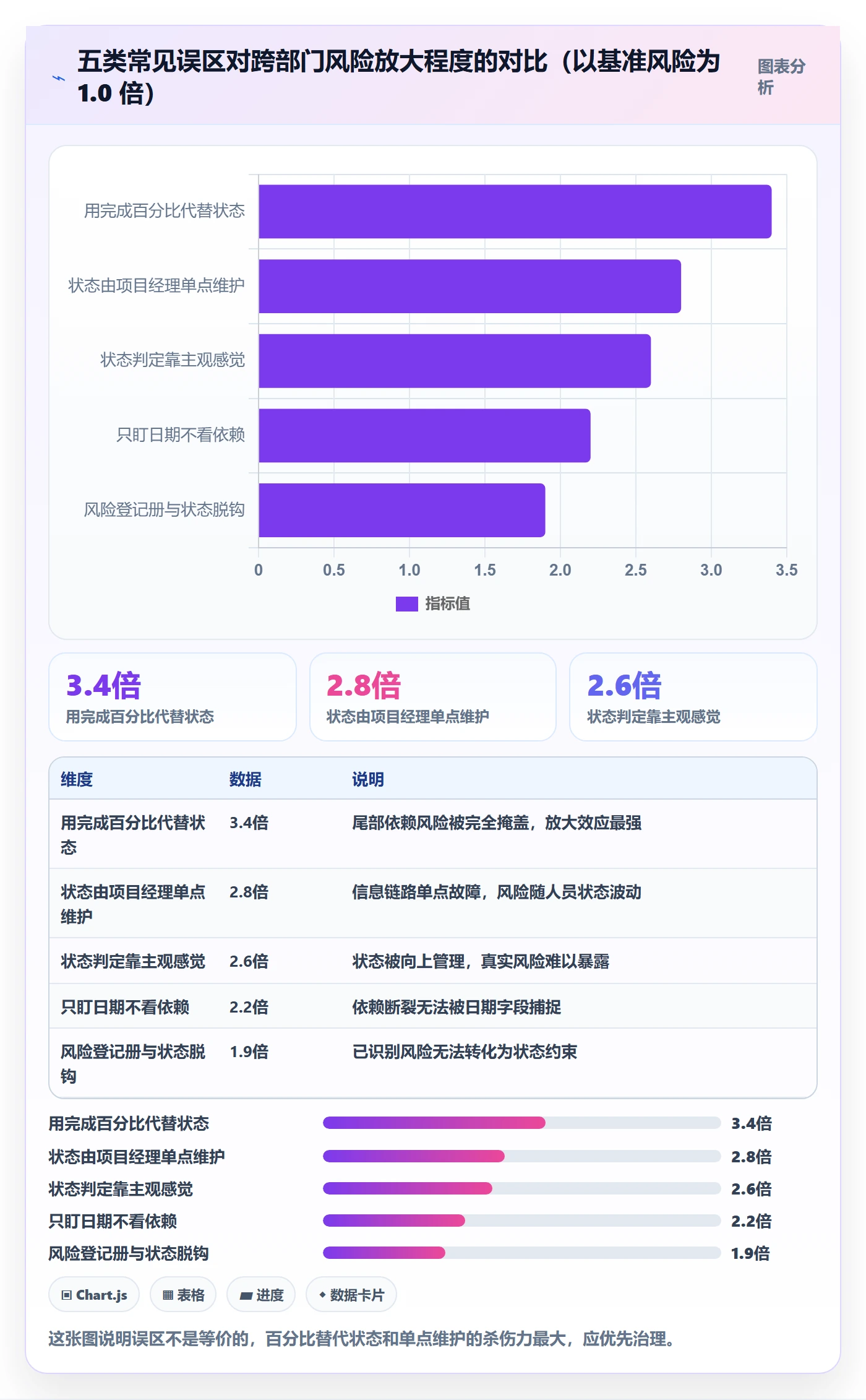This screenshot has height=1400, width=866.
Task: Select the 表格 tag chip
Action: coord(183,1295)
